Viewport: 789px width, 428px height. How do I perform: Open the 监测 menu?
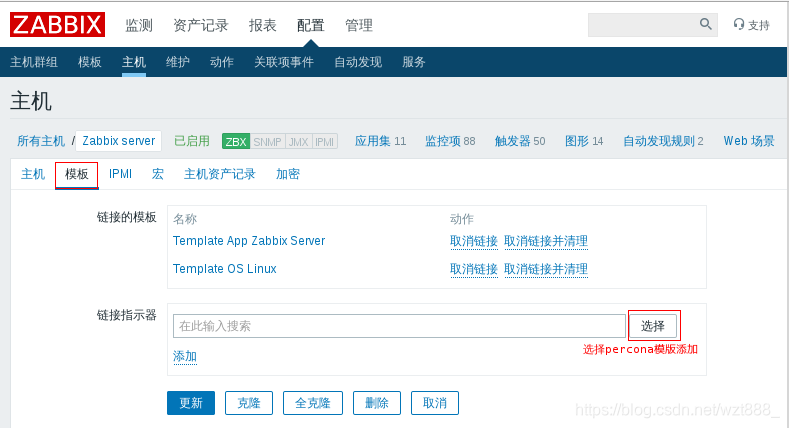coord(138,25)
